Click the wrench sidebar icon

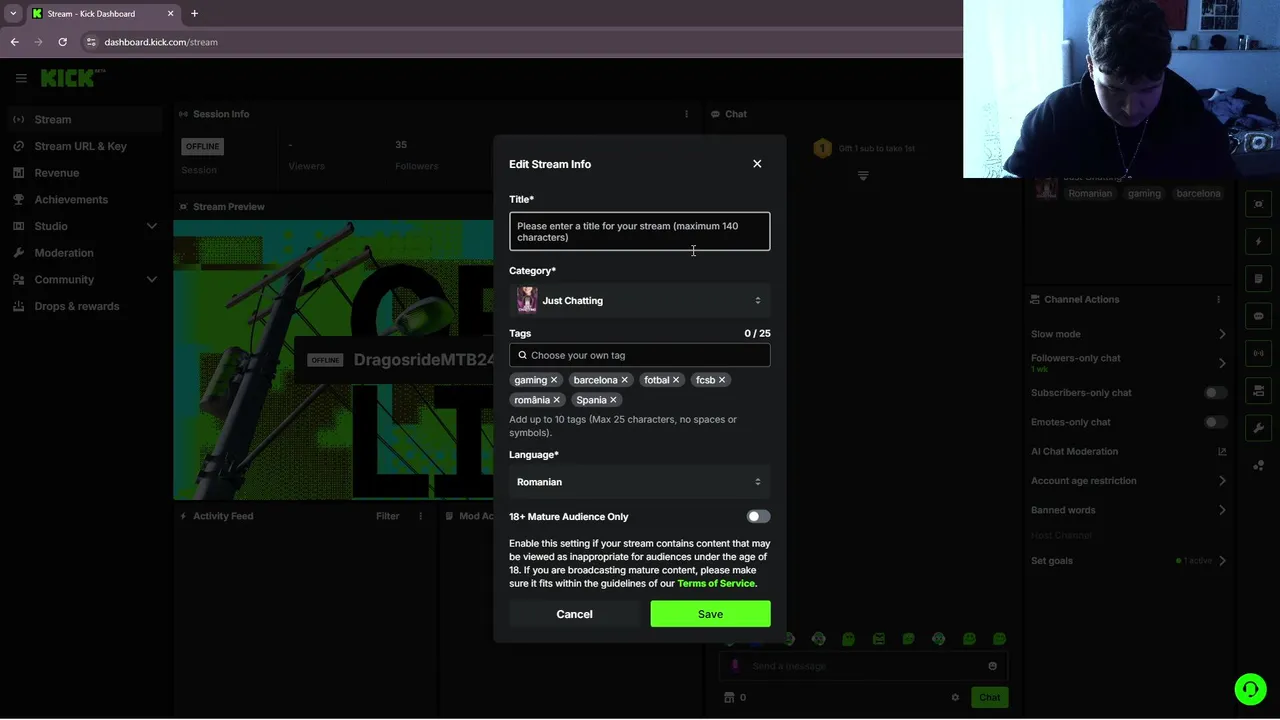coord(1259,428)
